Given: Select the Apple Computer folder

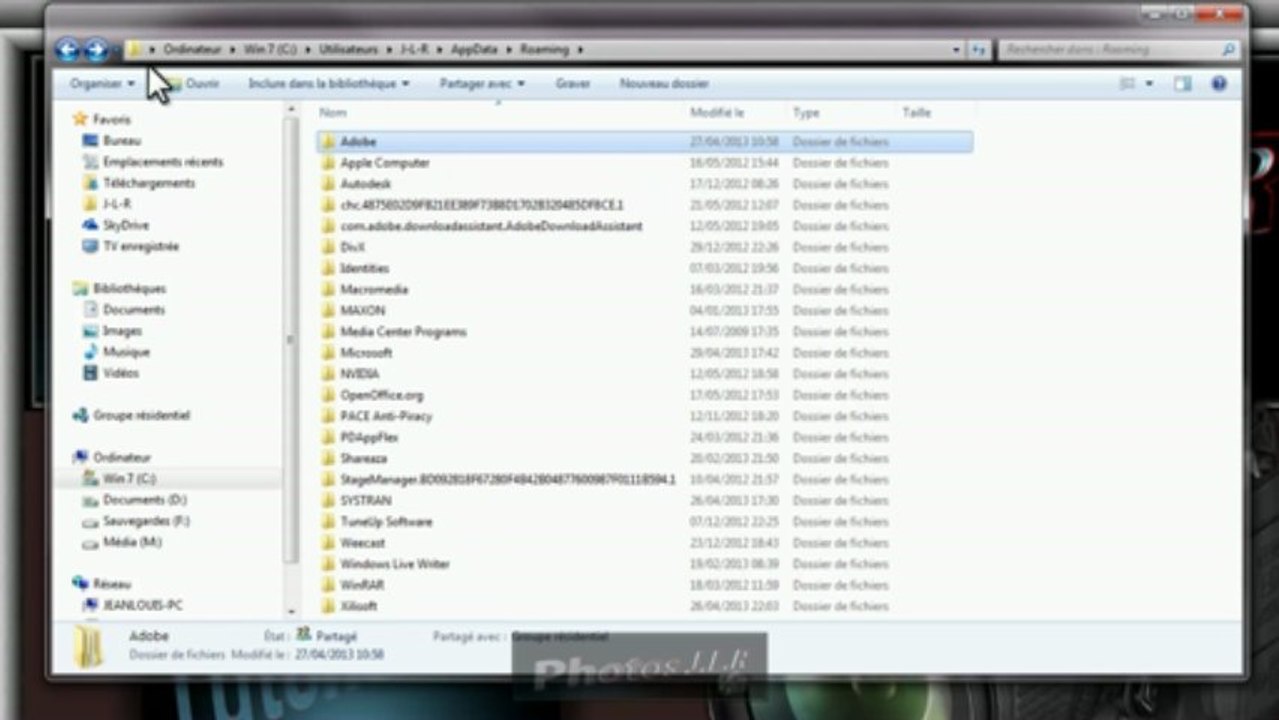Looking at the screenshot, I should click(x=384, y=163).
